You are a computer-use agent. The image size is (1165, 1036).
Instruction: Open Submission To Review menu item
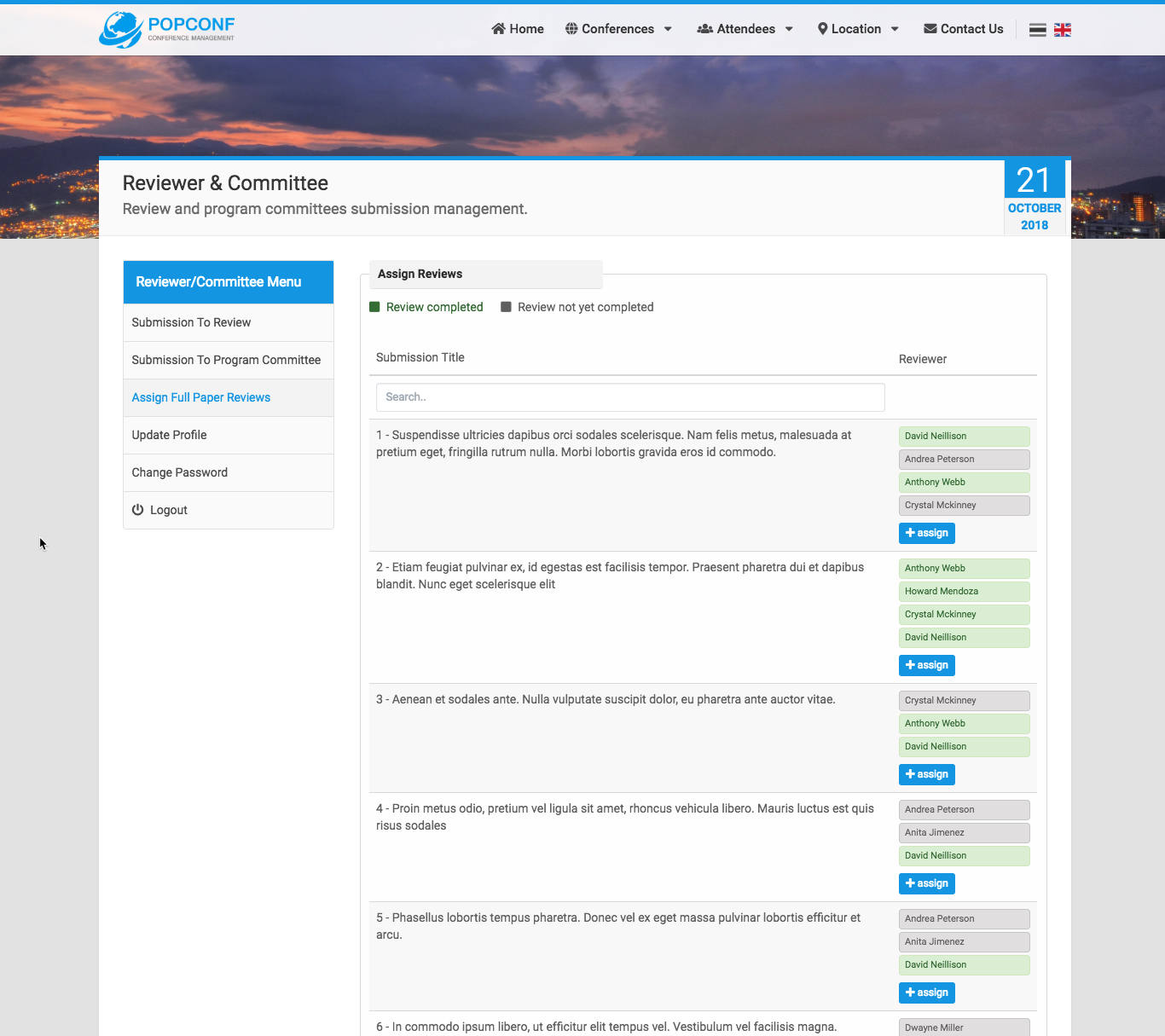coord(191,322)
